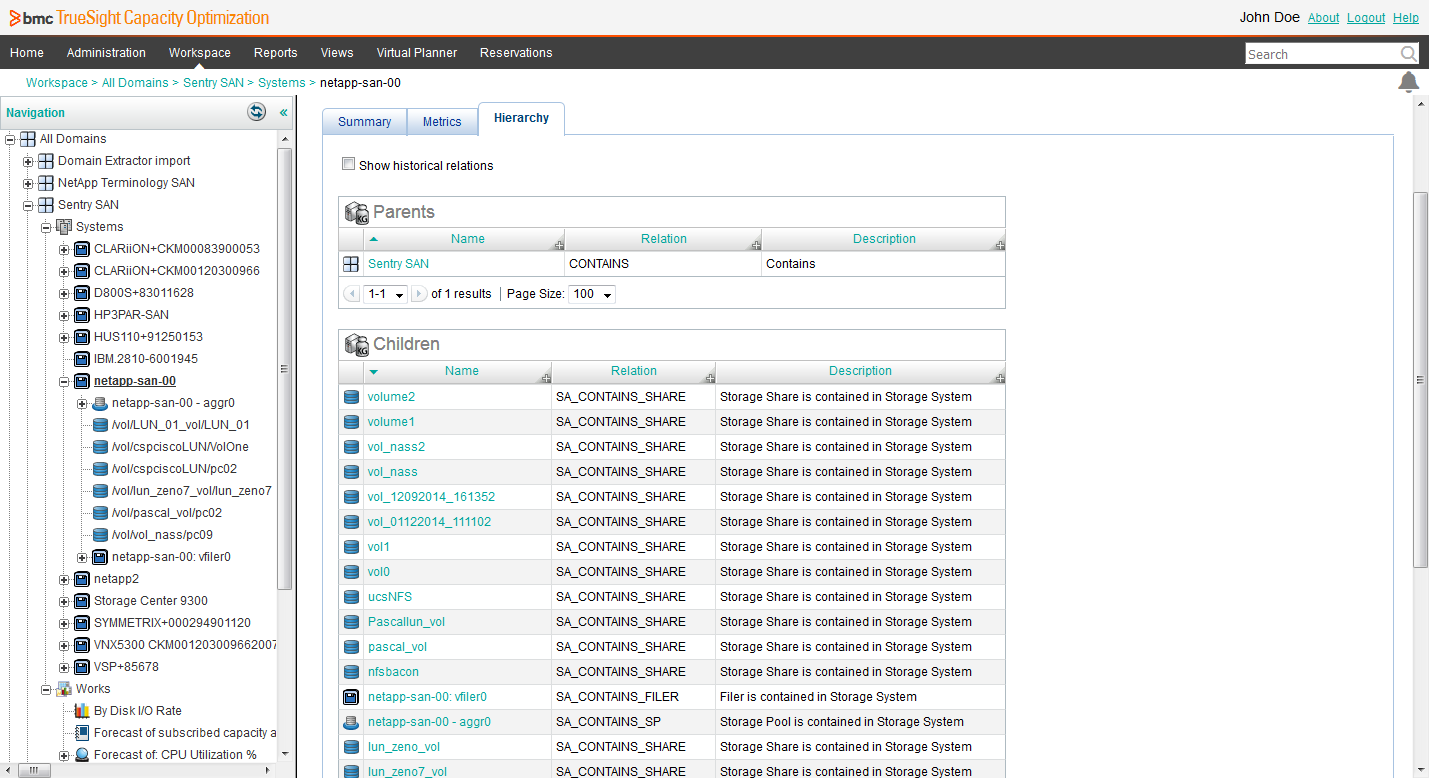
Task: Click the Pascallun_vol share icon
Action: click(x=351, y=622)
